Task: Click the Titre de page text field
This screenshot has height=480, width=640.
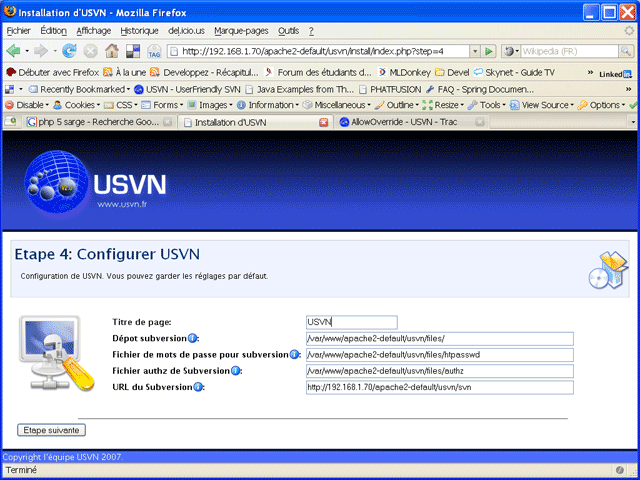Action: (x=351, y=322)
